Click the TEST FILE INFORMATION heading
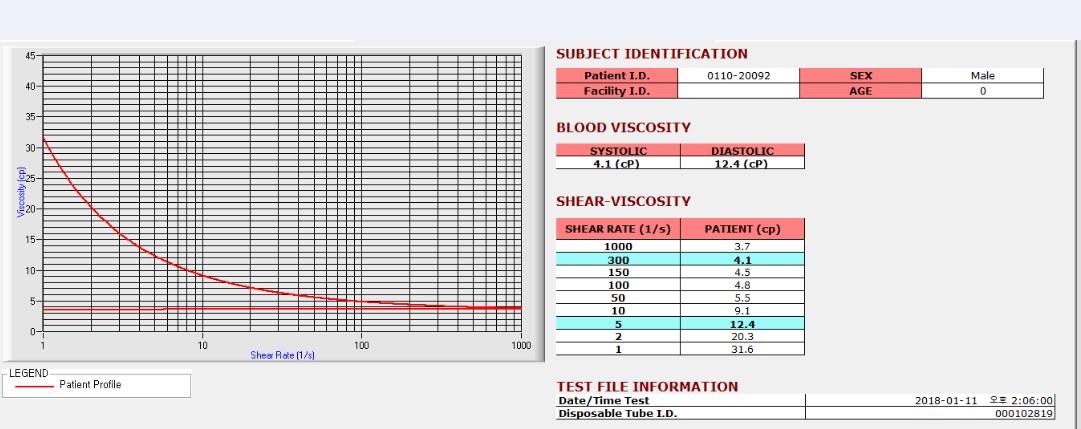1081x429 pixels. tap(647, 387)
